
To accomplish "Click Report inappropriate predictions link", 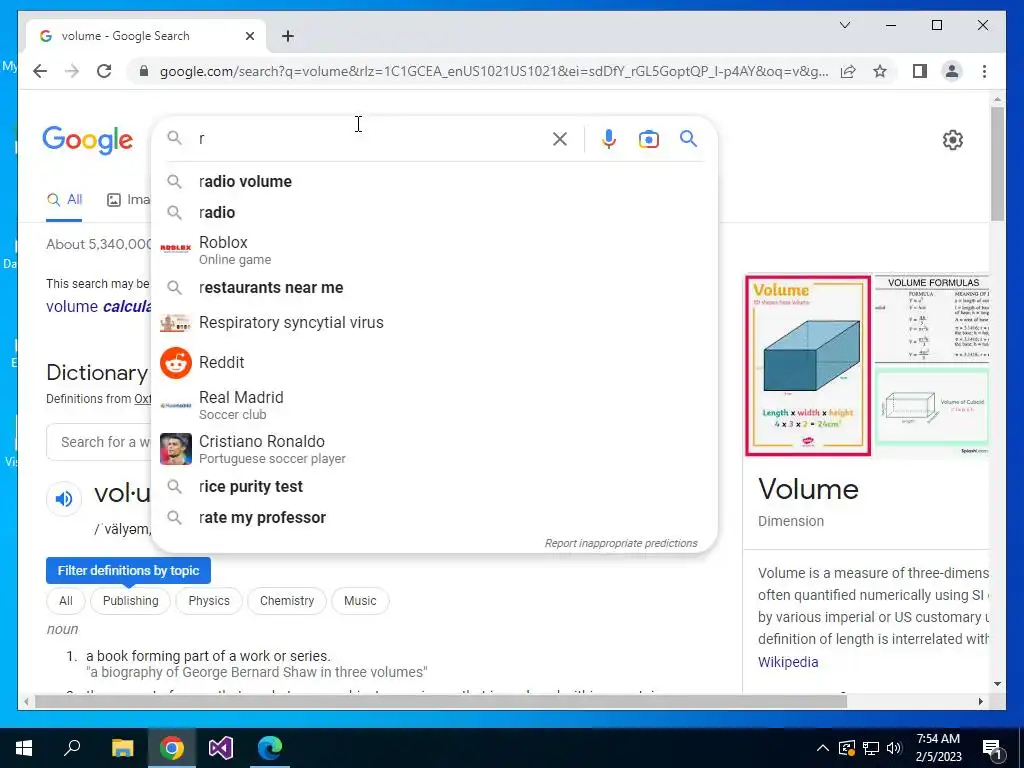I will 620,543.
